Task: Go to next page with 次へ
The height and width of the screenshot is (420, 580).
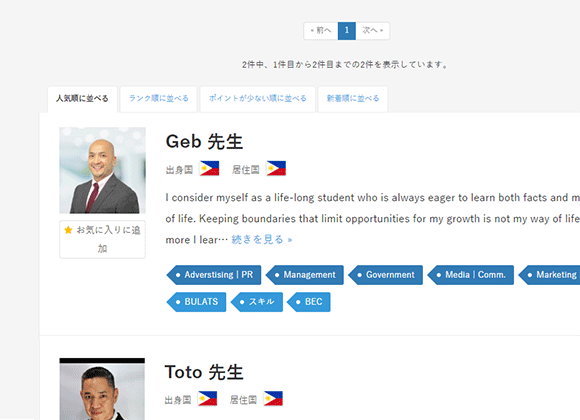Action: pos(372,31)
